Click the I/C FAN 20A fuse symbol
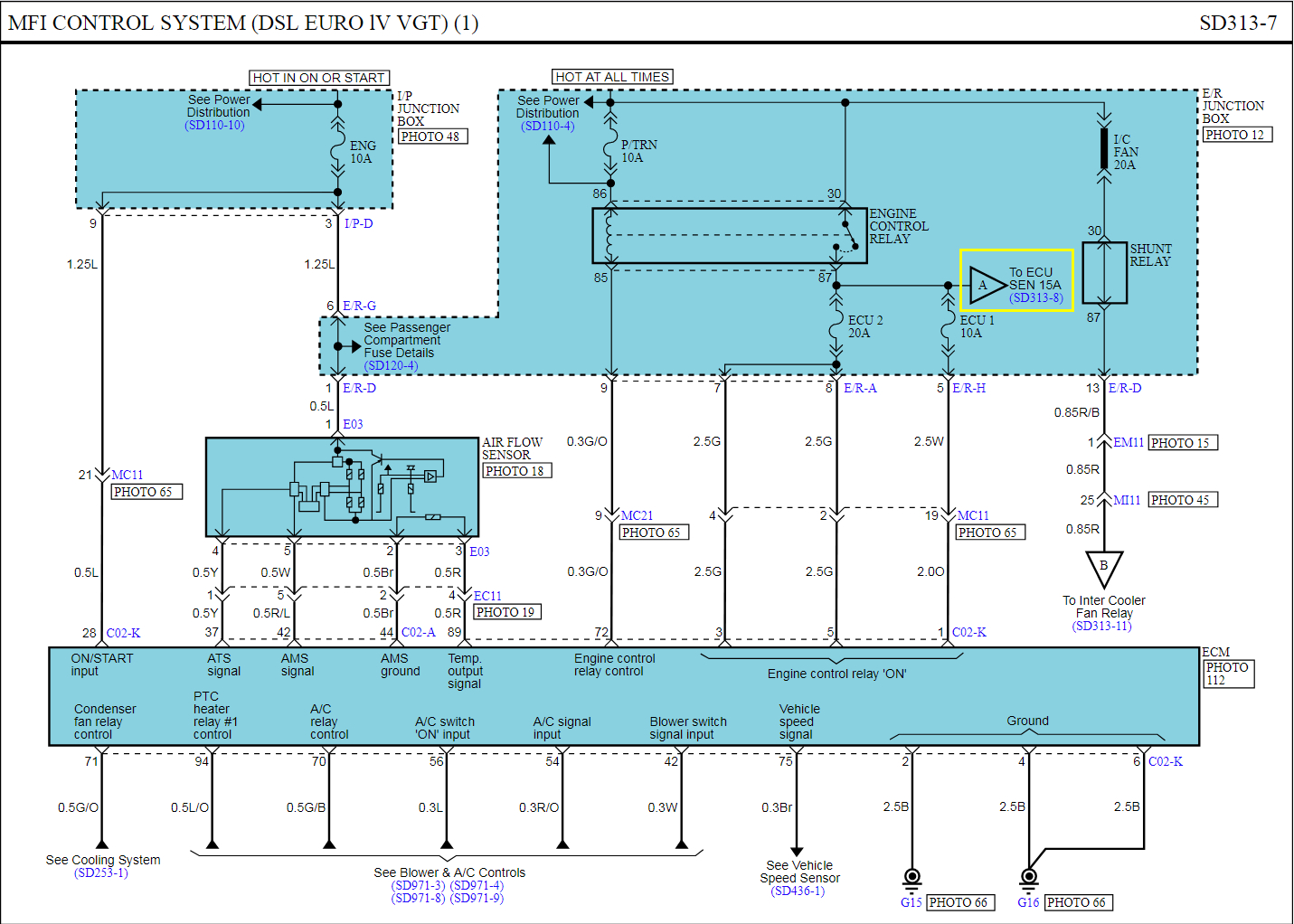1294x924 pixels. (x=1104, y=149)
